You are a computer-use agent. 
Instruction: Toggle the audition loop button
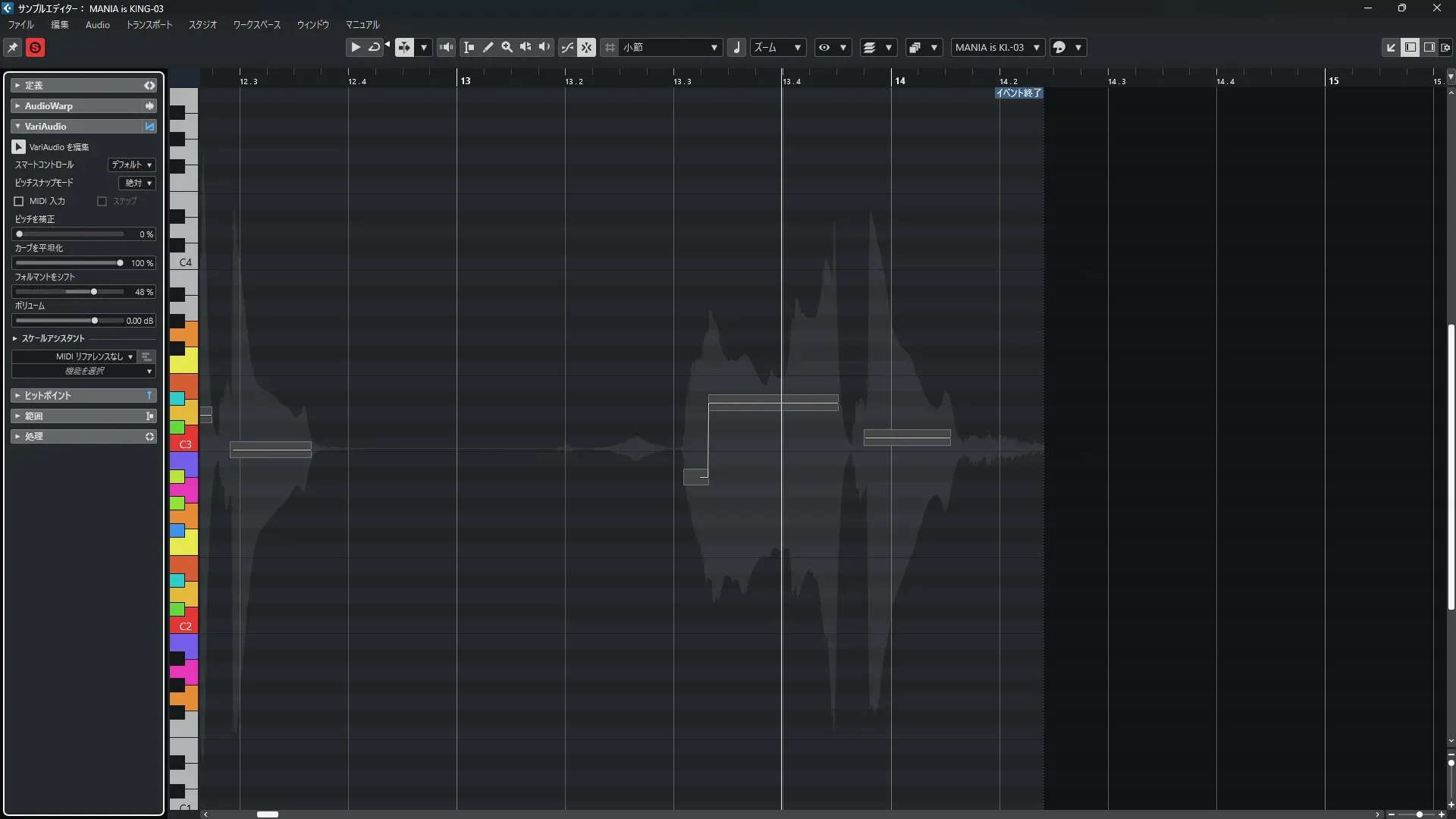(374, 47)
